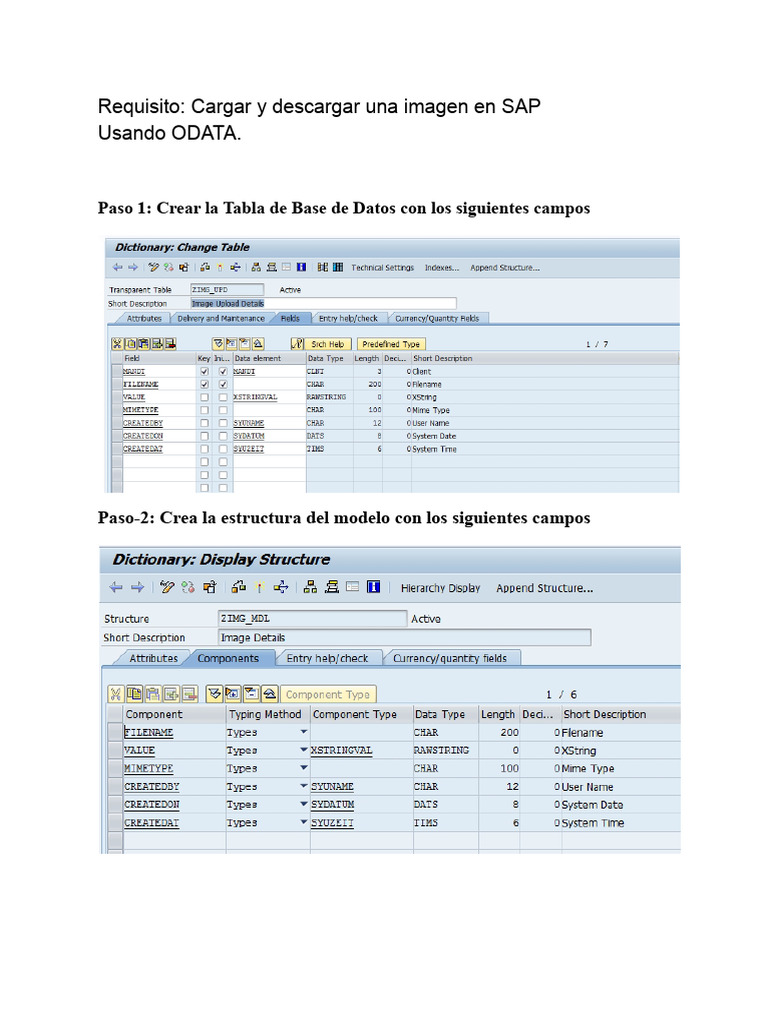Uncheck Initial Values checkbox for MANDT field
The width and height of the screenshot is (768, 1024).
pyautogui.click(x=223, y=371)
